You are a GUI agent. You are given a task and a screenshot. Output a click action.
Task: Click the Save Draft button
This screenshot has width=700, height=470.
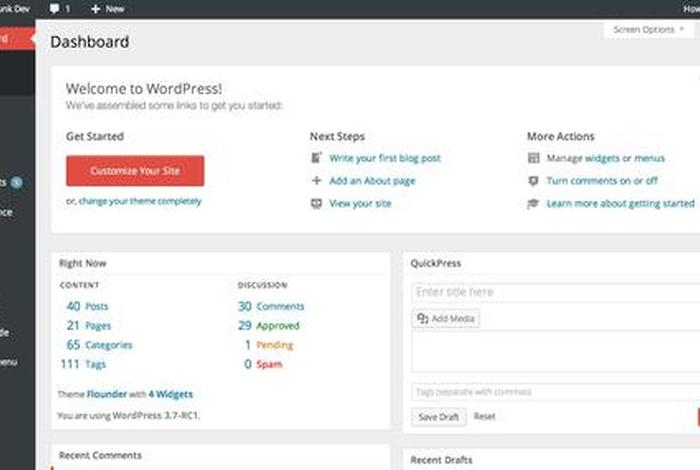point(438,417)
